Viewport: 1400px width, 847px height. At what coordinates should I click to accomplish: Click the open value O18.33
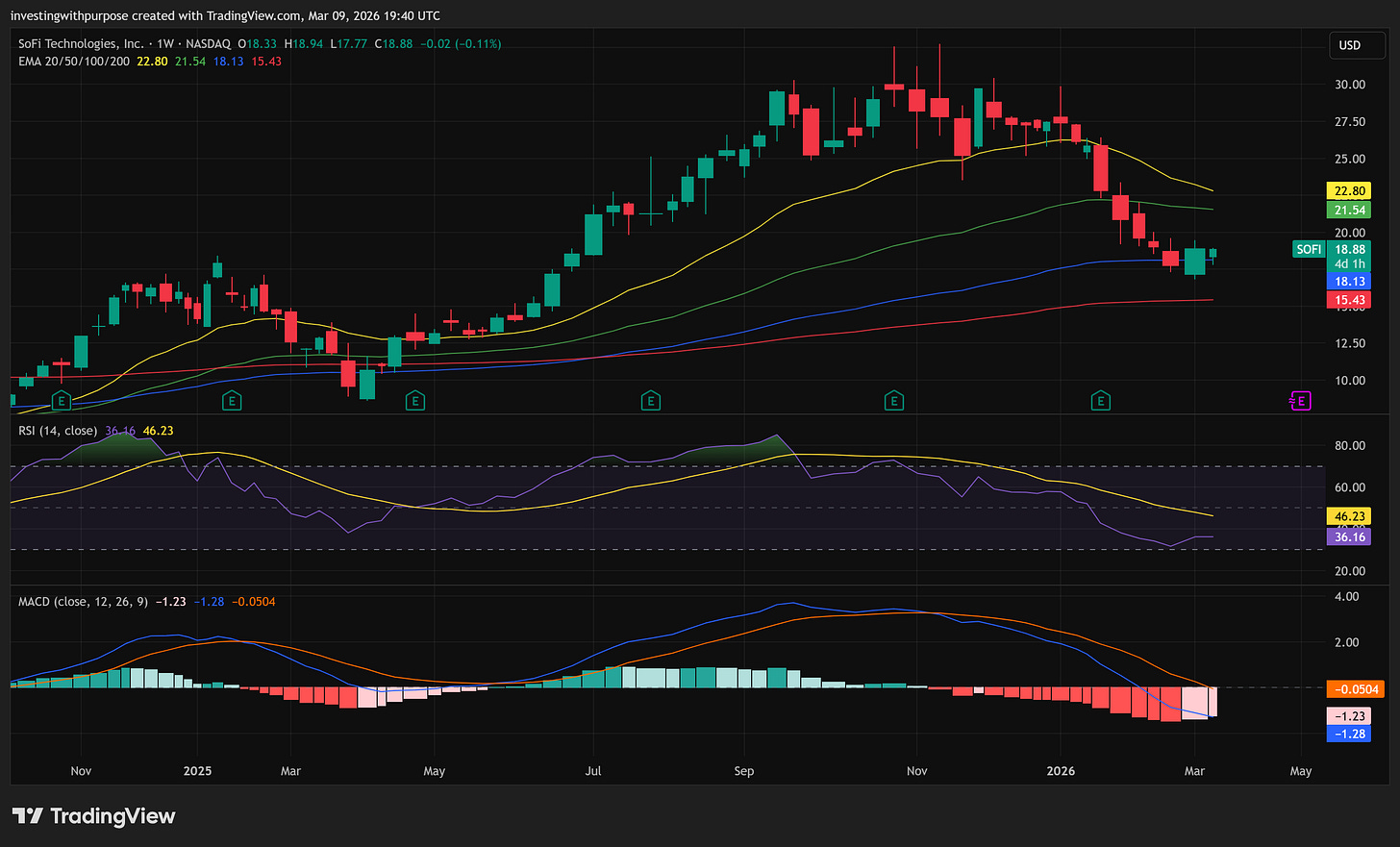tap(258, 43)
